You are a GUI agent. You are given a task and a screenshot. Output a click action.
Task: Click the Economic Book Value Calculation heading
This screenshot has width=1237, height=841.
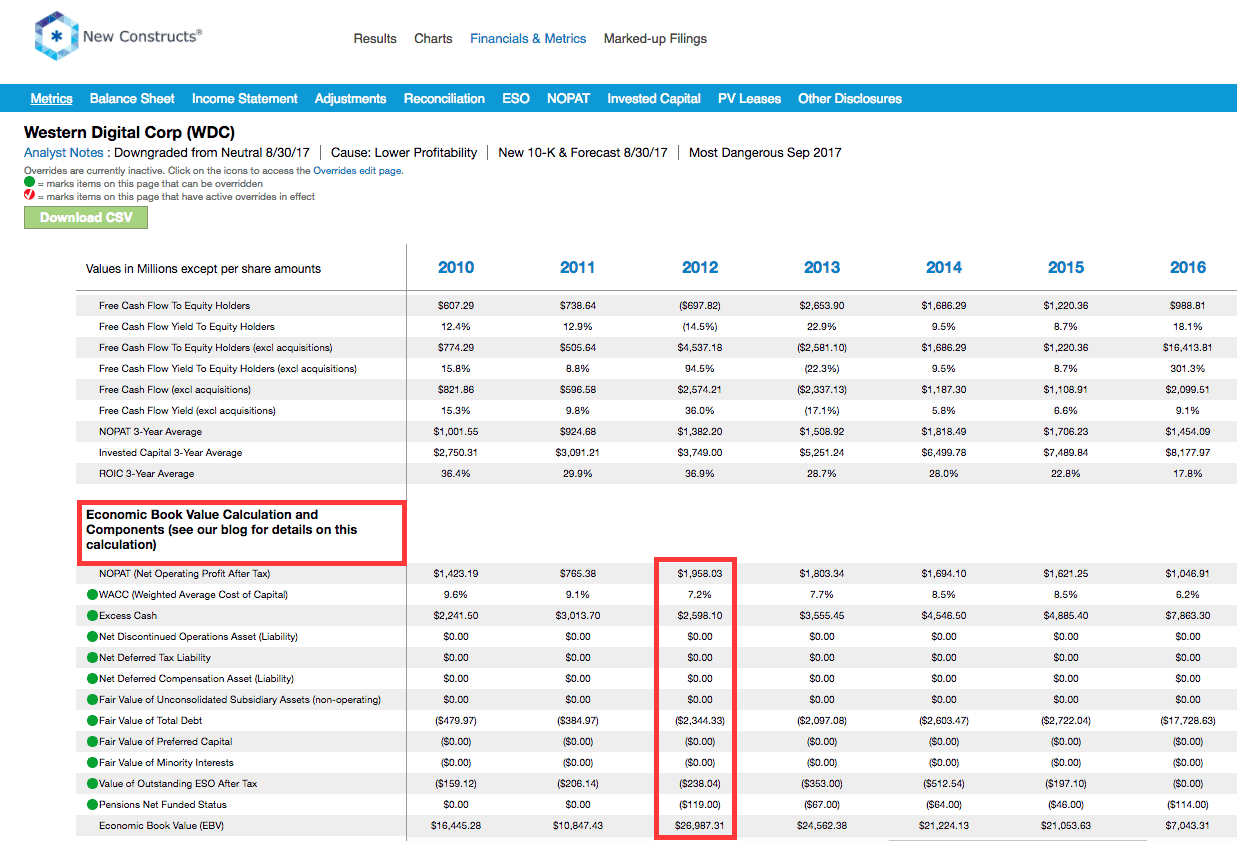(221, 530)
